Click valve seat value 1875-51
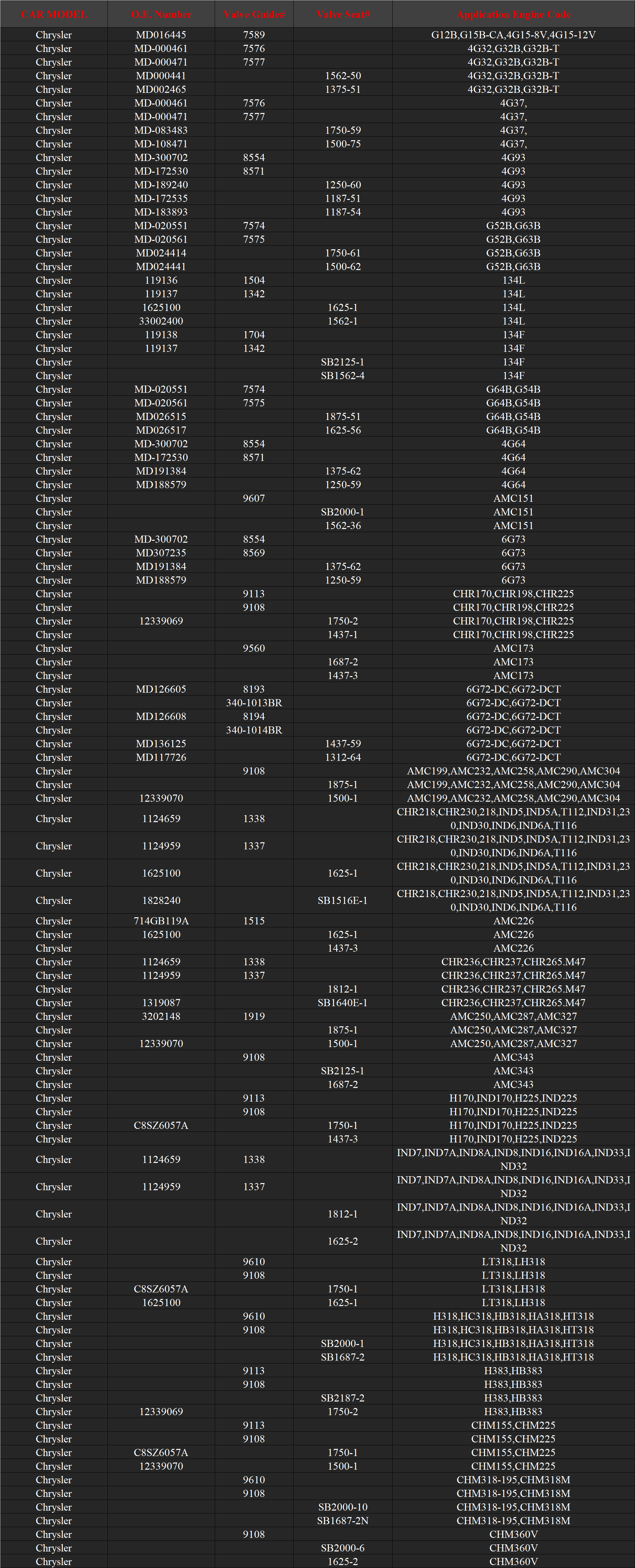This screenshot has width=635, height=1568. (x=343, y=416)
